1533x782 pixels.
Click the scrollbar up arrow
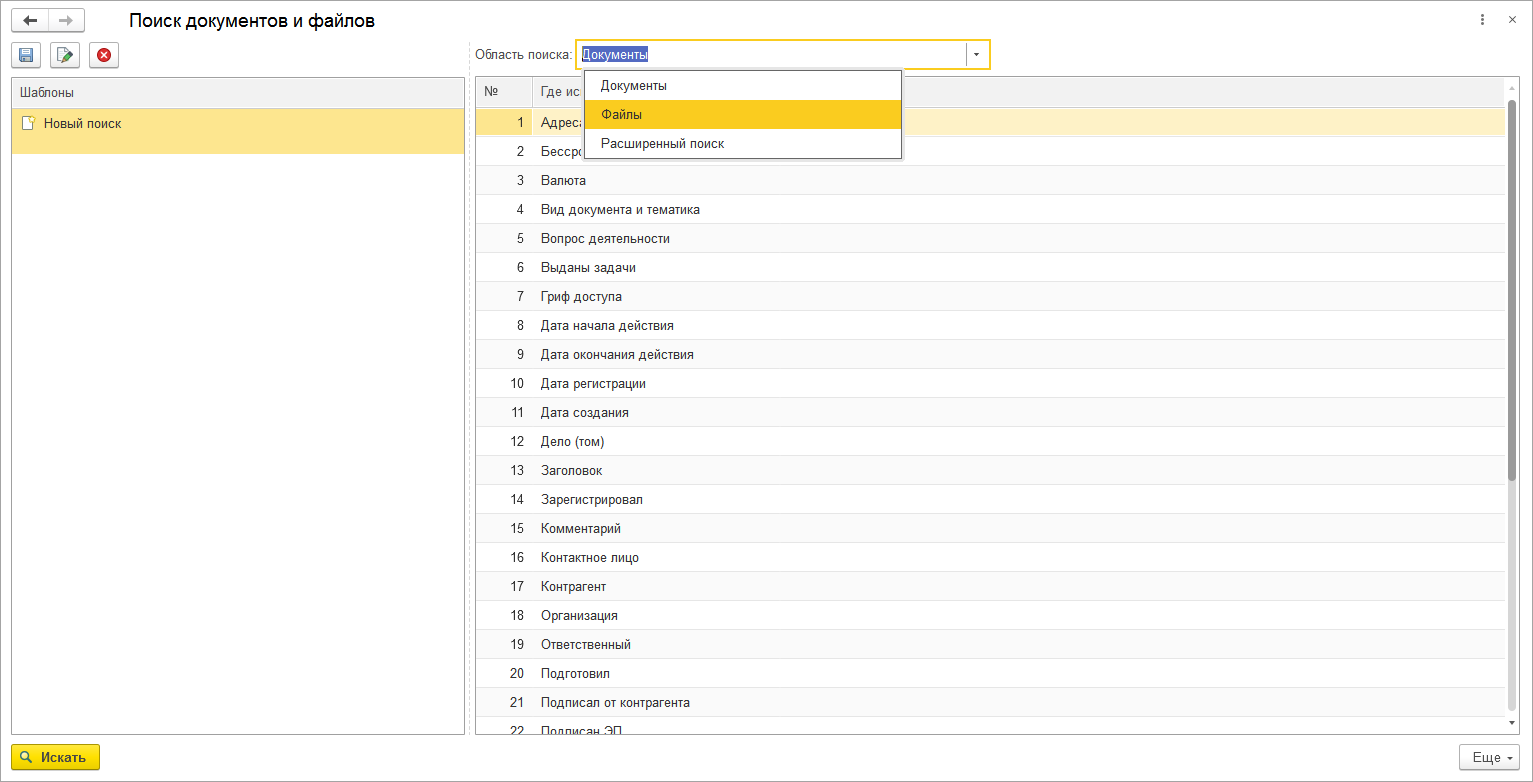pos(1512,87)
